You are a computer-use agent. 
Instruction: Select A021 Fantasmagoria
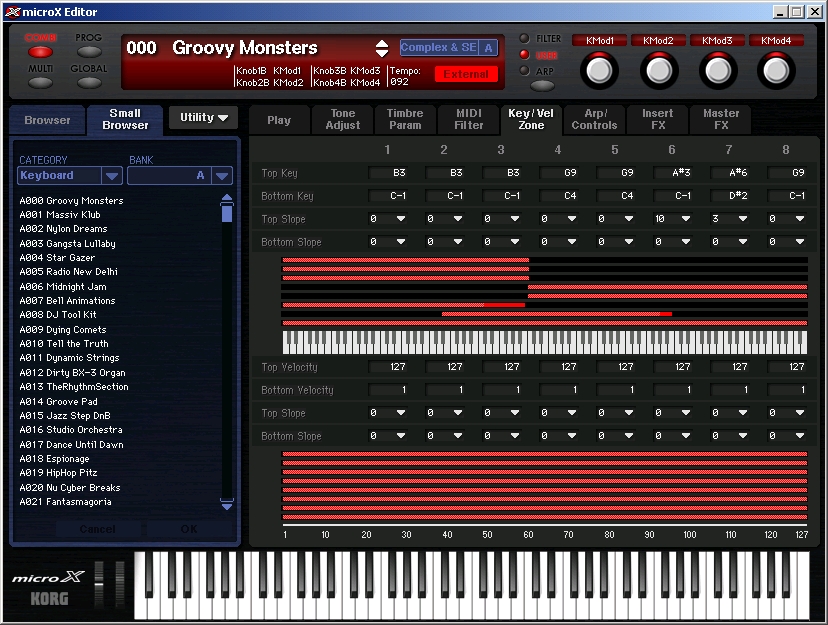point(65,502)
